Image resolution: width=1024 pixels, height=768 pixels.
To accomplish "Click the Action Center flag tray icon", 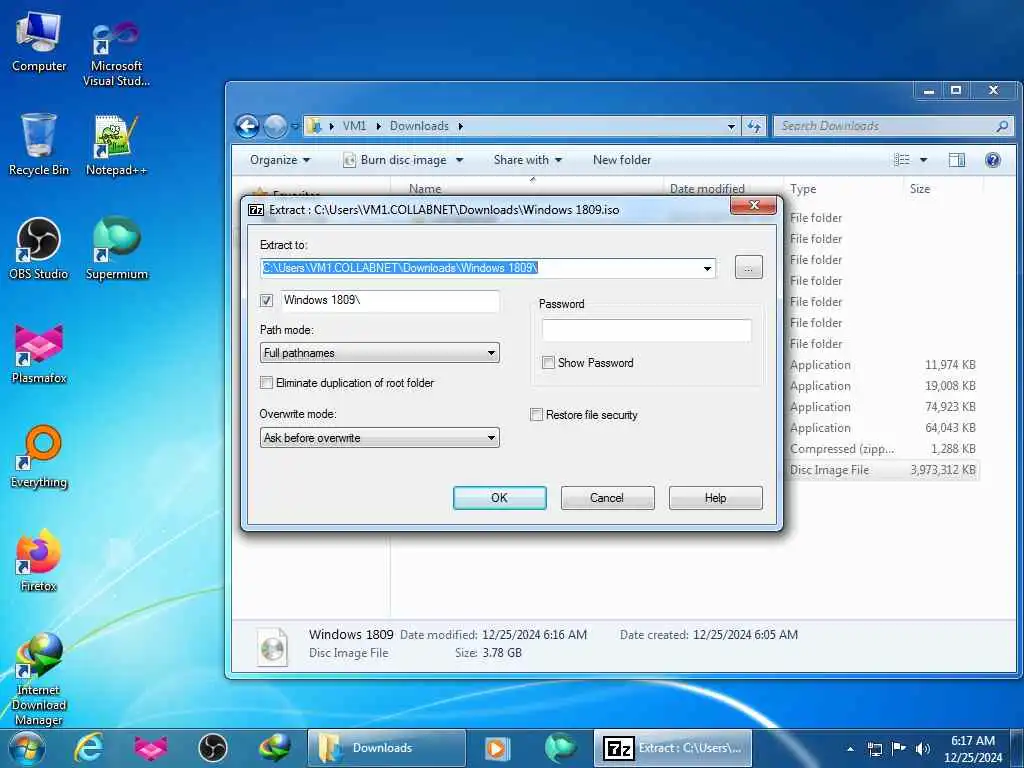I will click(899, 748).
